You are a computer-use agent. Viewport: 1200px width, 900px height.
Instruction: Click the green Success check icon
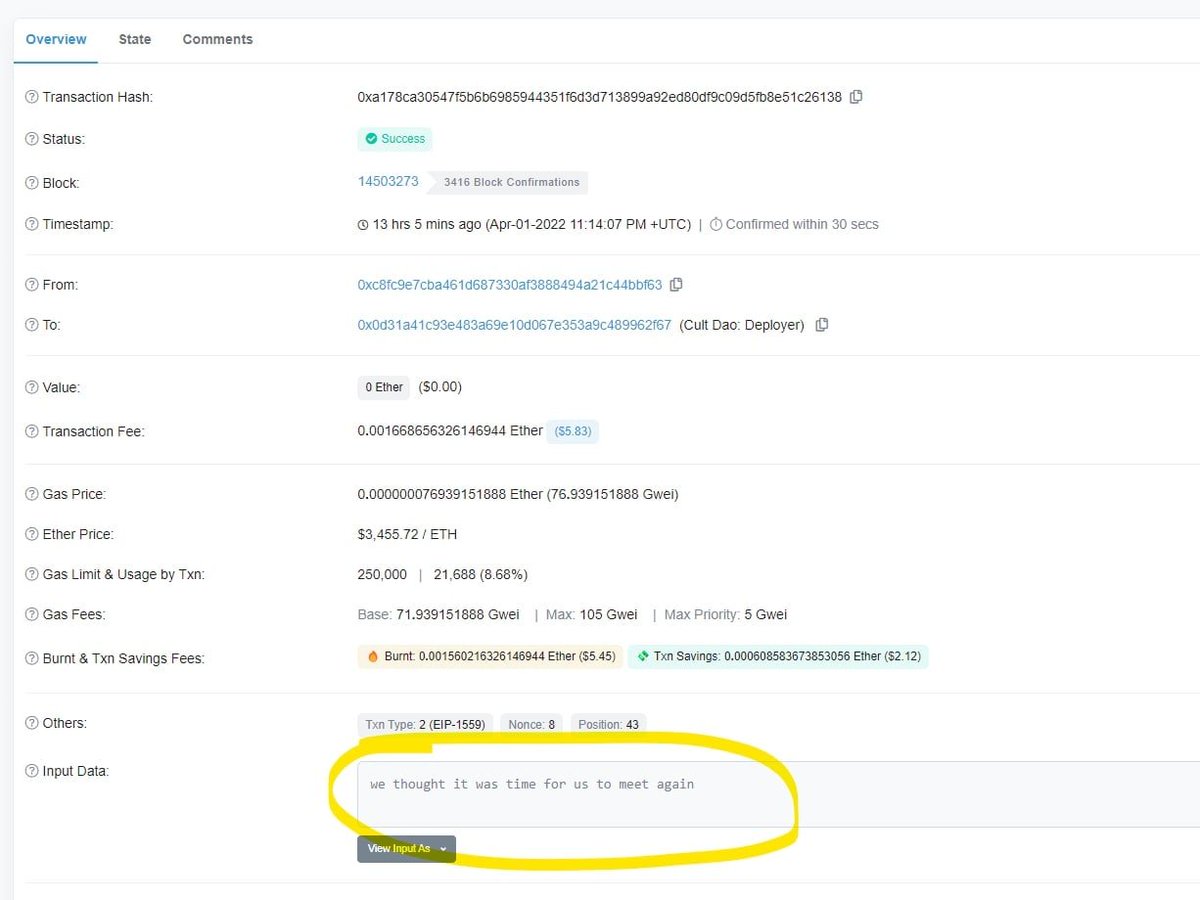(x=372, y=139)
